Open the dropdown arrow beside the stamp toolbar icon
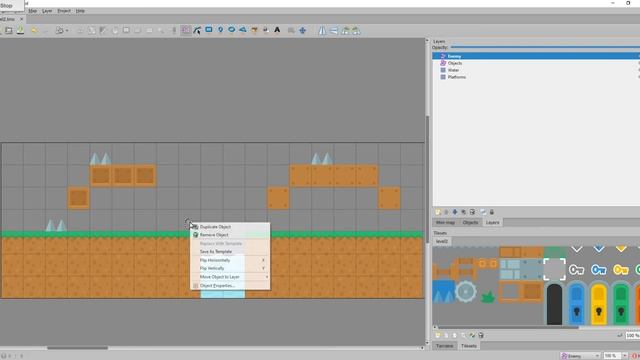This screenshot has height=360, width=640. [67, 31]
